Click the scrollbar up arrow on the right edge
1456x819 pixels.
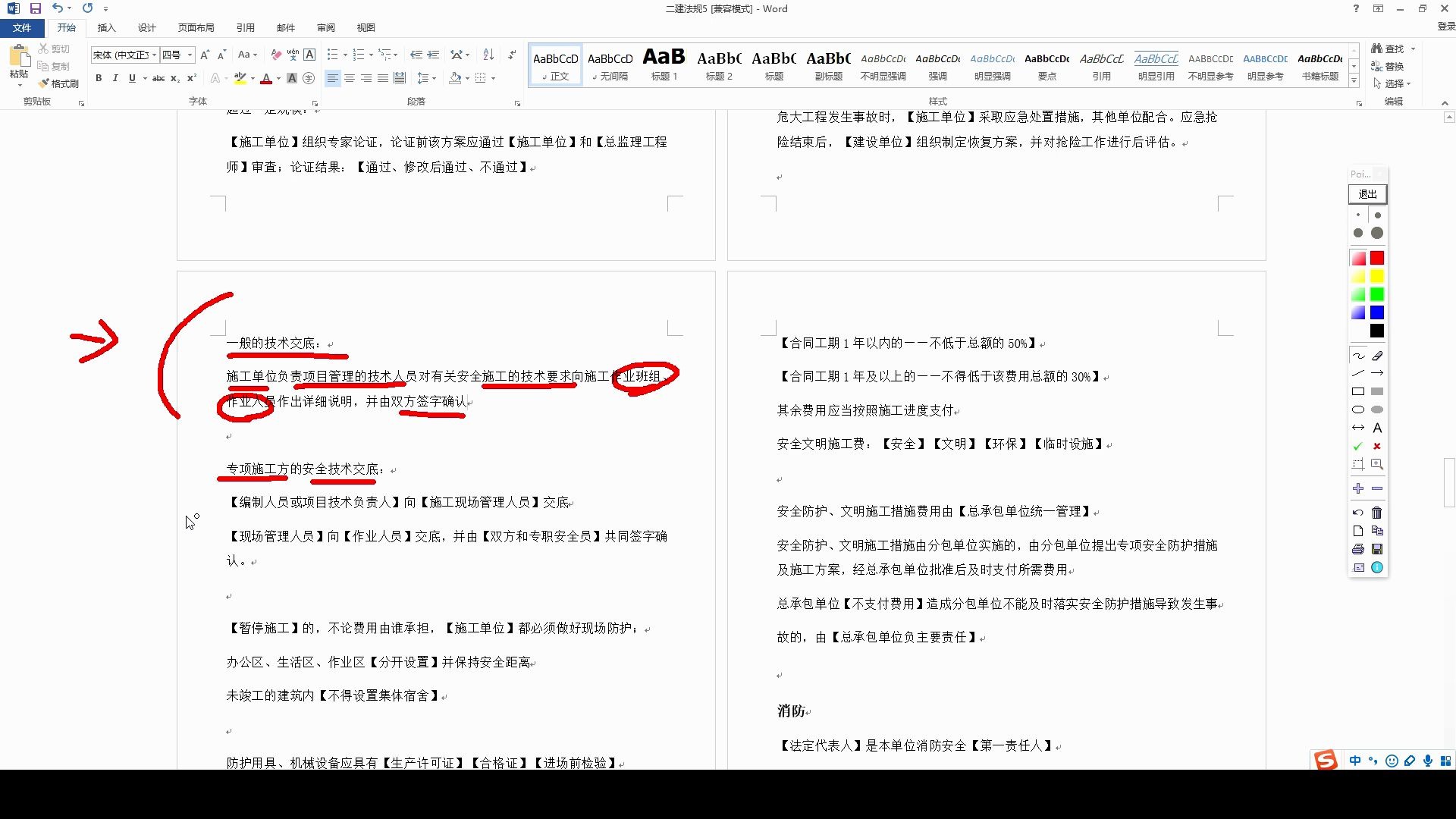coord(1449,117)
